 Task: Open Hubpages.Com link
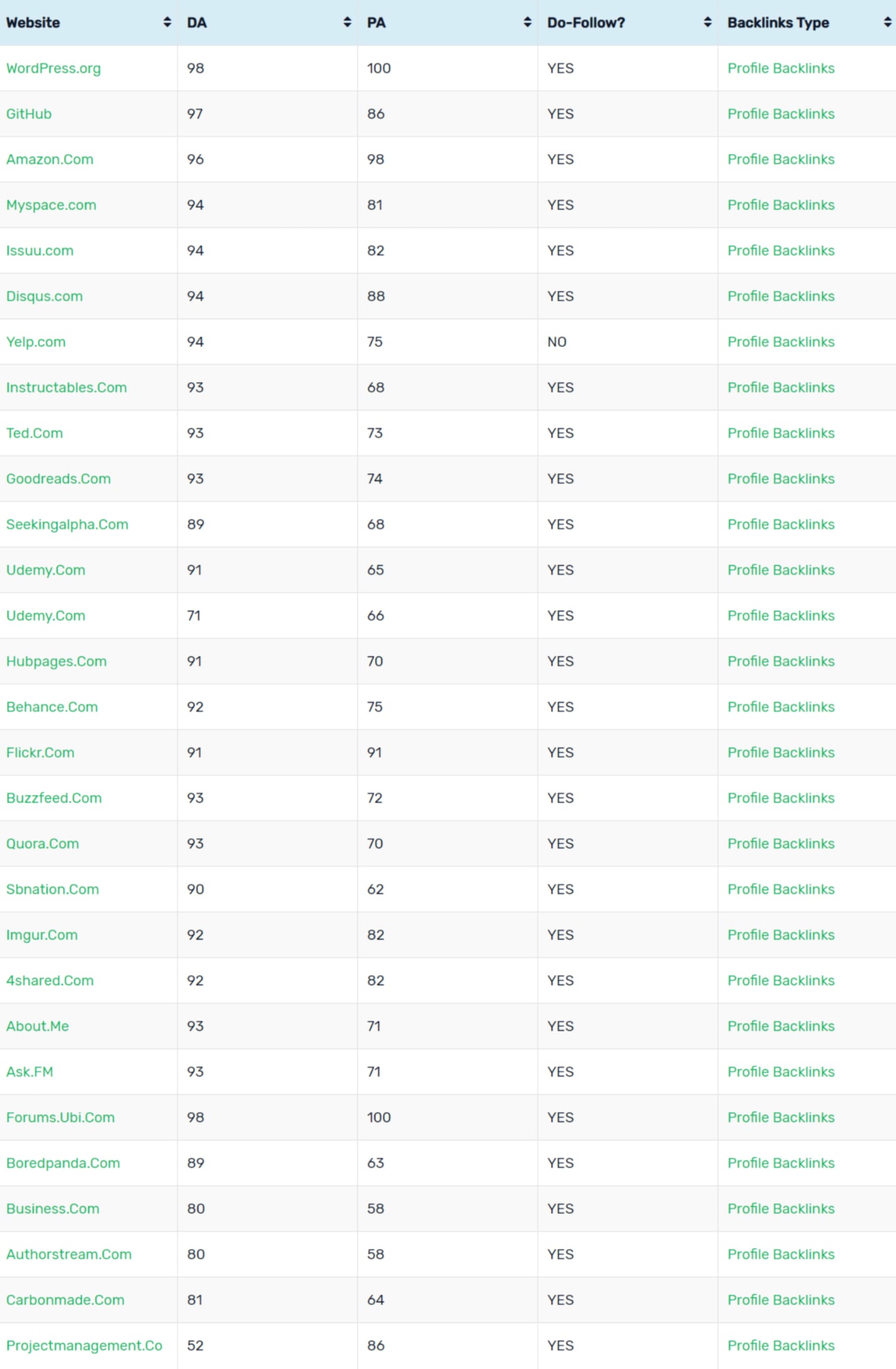pos(56,662)
